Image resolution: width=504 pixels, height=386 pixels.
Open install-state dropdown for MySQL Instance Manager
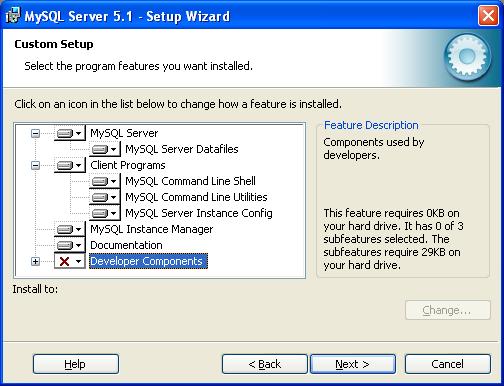[69, 229]
